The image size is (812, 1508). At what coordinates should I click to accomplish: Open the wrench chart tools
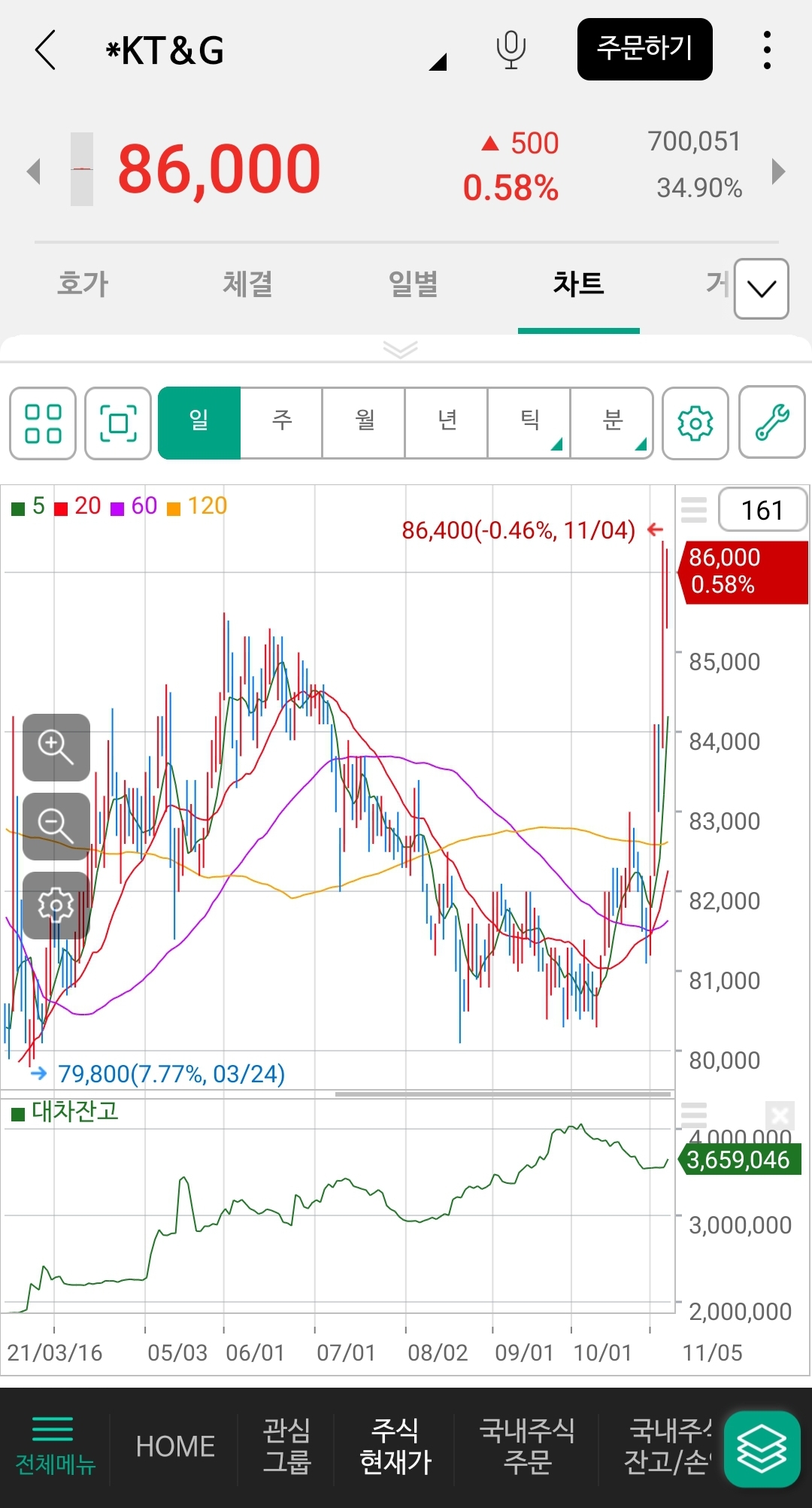coord(771,423)
